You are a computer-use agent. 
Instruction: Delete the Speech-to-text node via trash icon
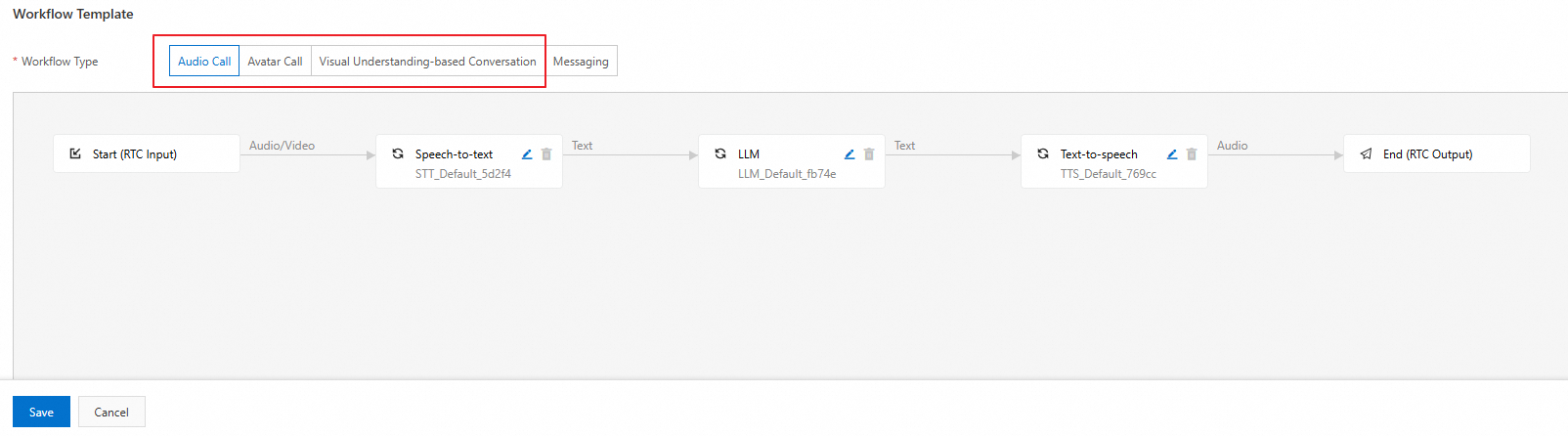pyautogui.click(x=546, y=154)
